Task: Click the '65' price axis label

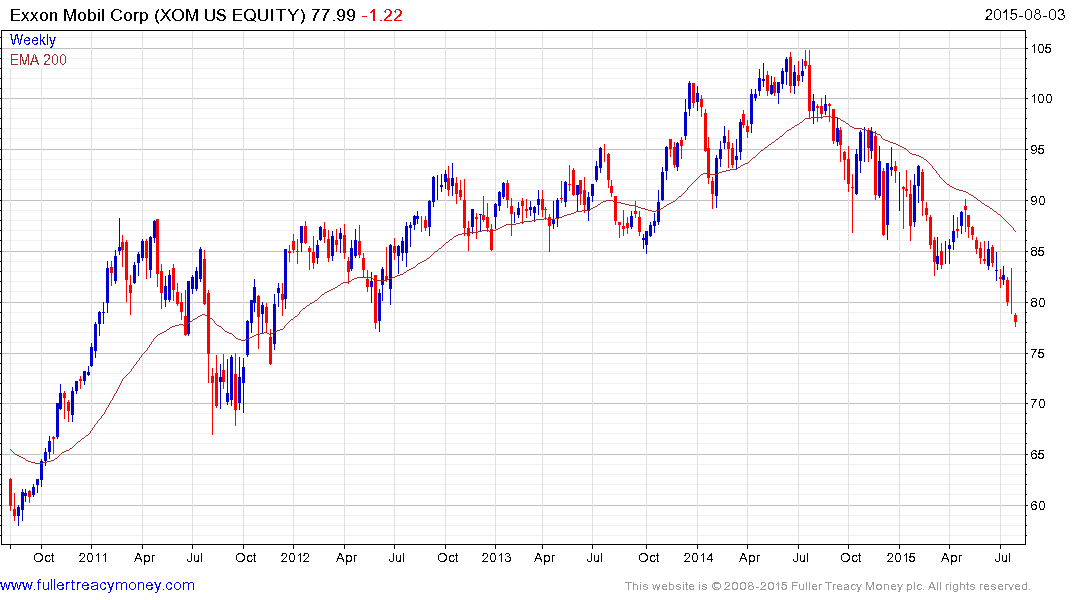Action: (x=1038, y=455)
